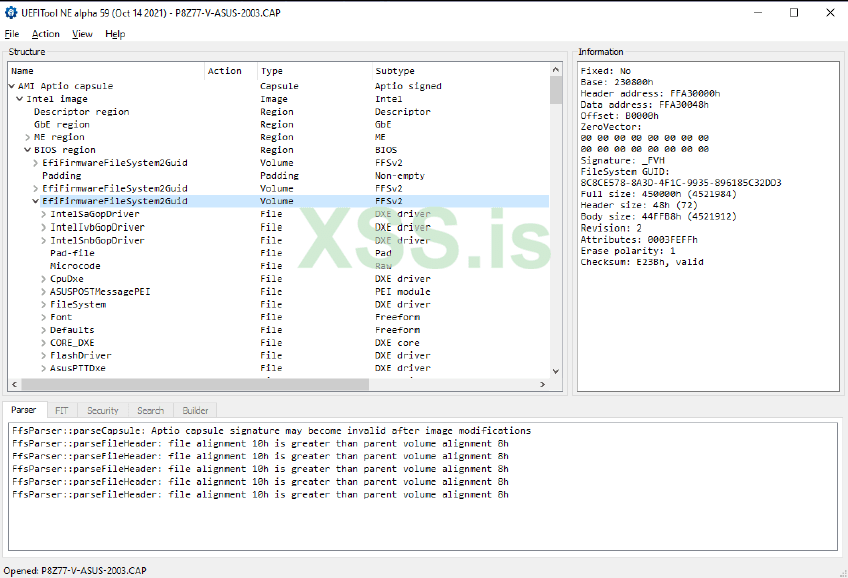The image size is (848, 578).
Task: Click the 'Non-empty' subtype cell
Action: (400, 176)
